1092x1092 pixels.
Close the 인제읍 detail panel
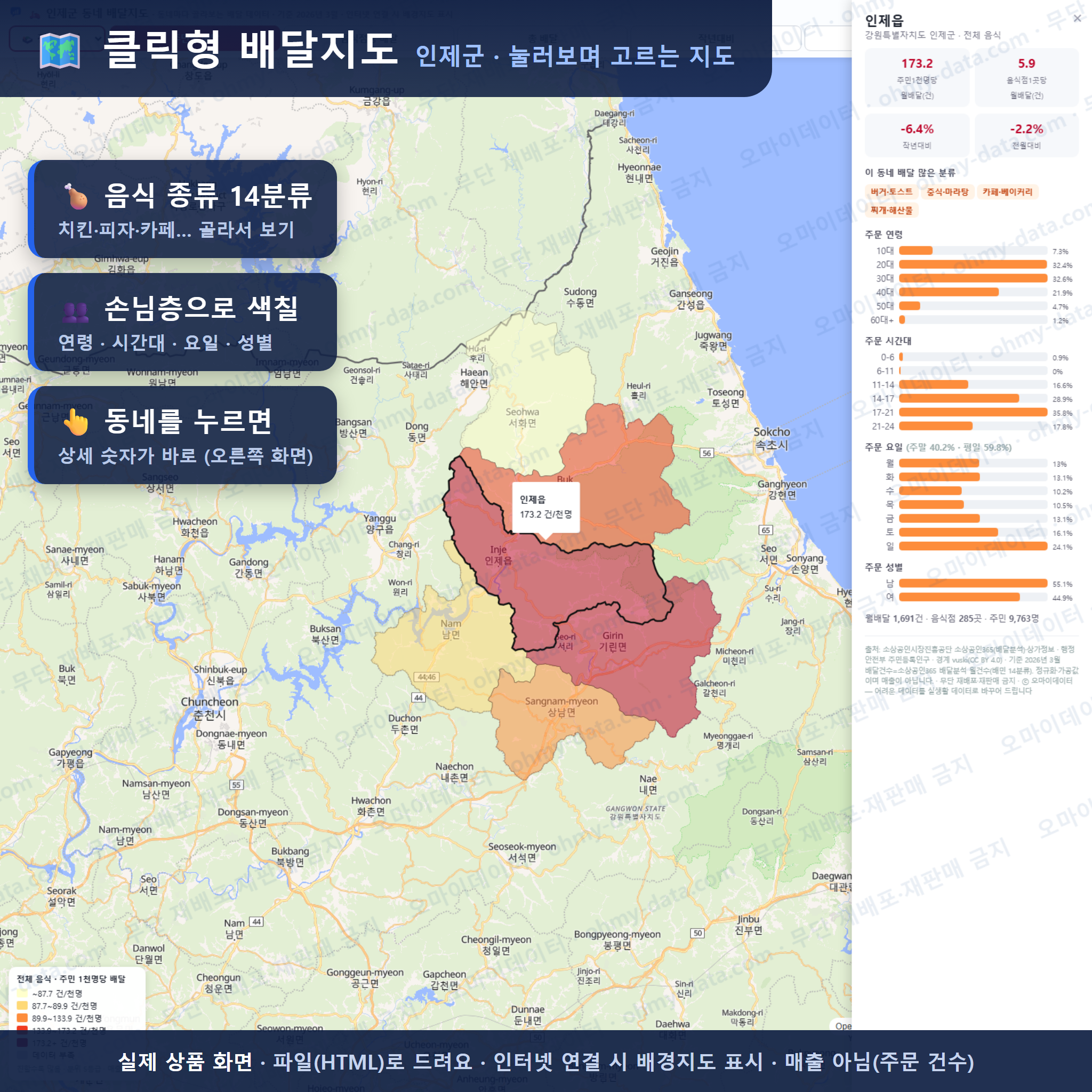point(1077,19)
